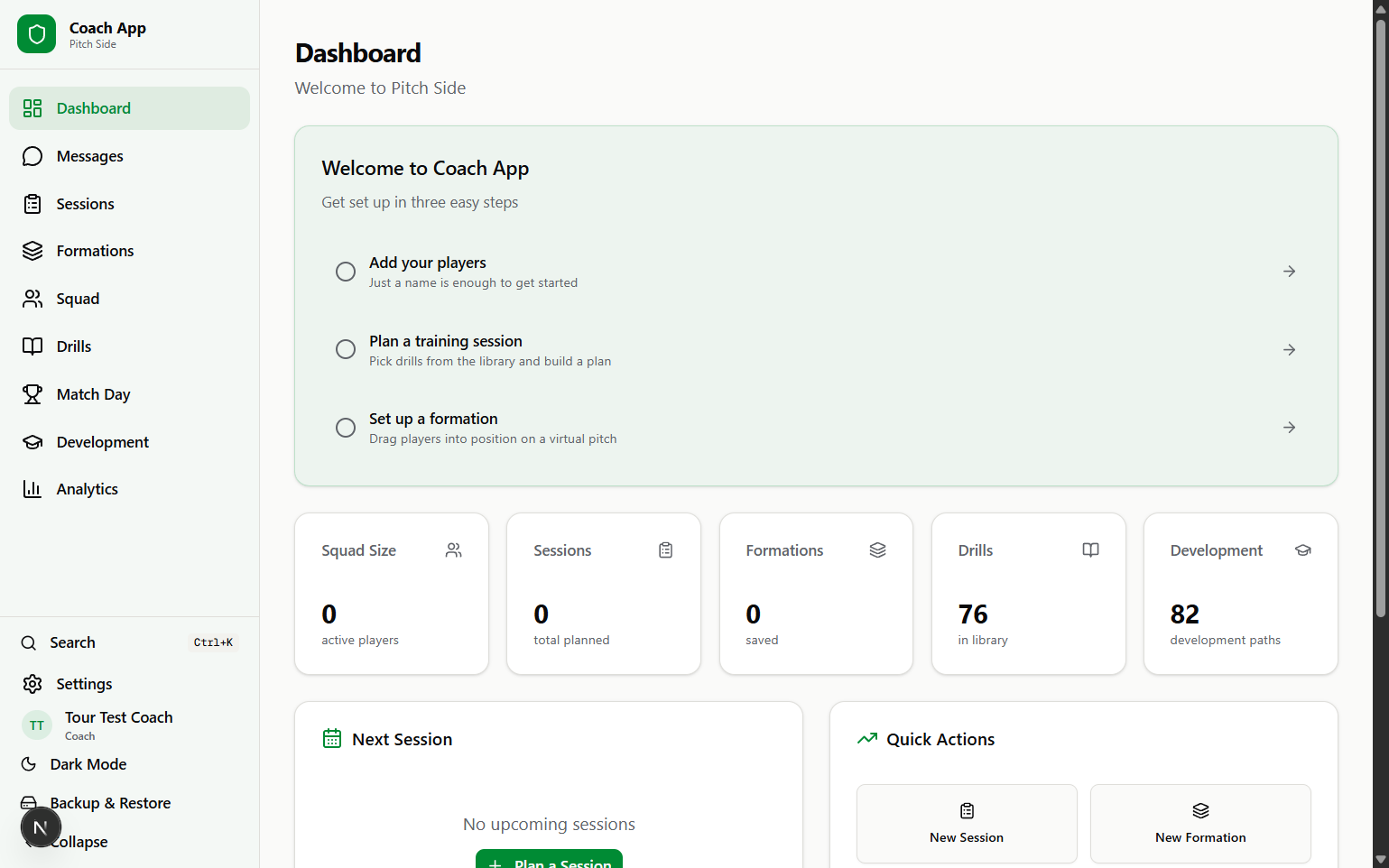
Task: Open Tour Test Coach profile name
Action: (x=119, y=717)
